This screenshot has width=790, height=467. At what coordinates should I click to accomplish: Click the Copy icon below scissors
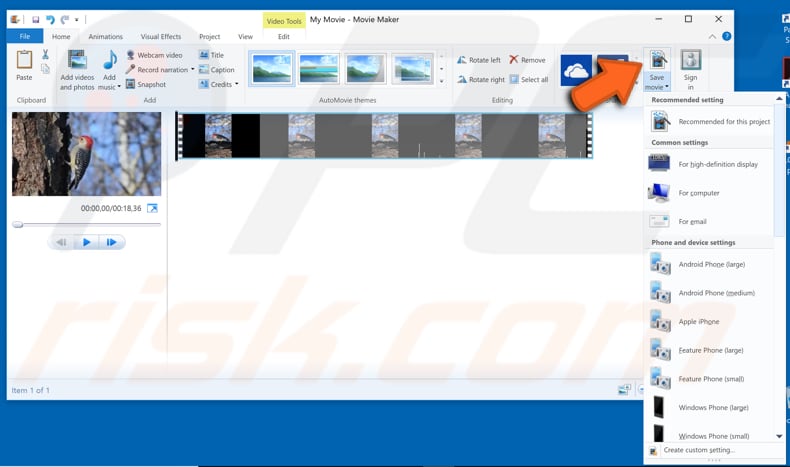(45, 69)
